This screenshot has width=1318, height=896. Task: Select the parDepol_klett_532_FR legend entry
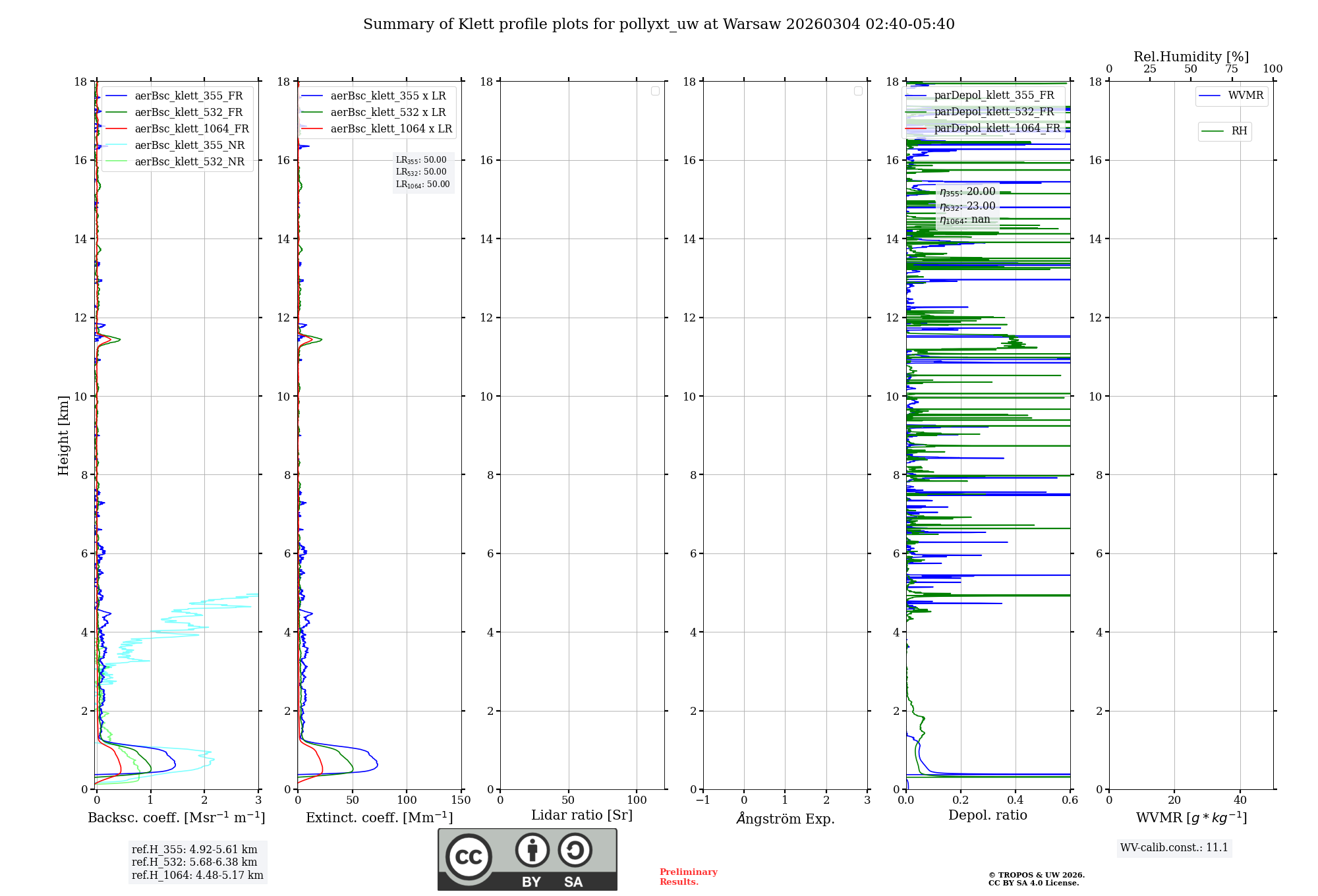994,112
